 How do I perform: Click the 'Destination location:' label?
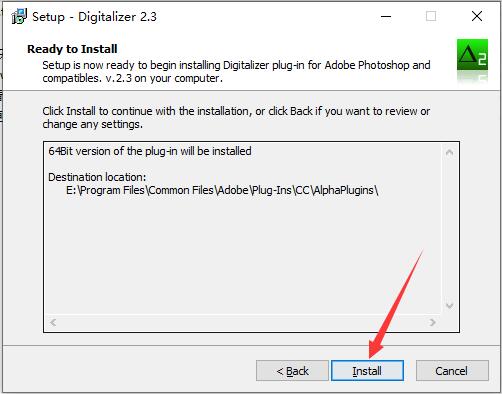[x=97, y=177]
